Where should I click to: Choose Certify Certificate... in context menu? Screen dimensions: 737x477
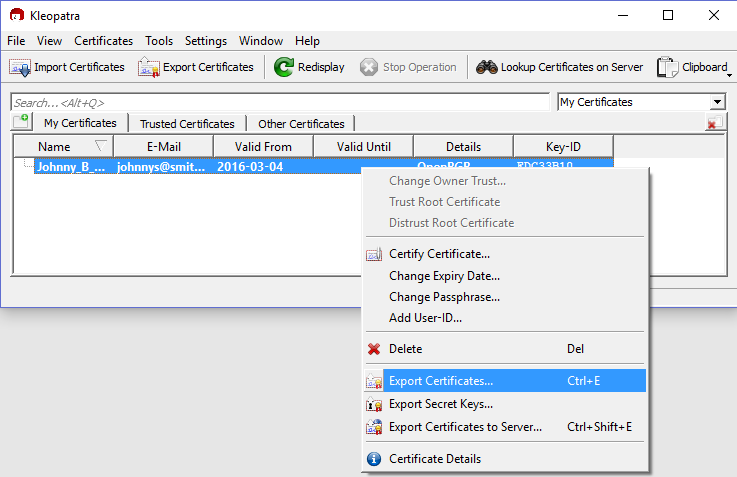click(505, 254)
